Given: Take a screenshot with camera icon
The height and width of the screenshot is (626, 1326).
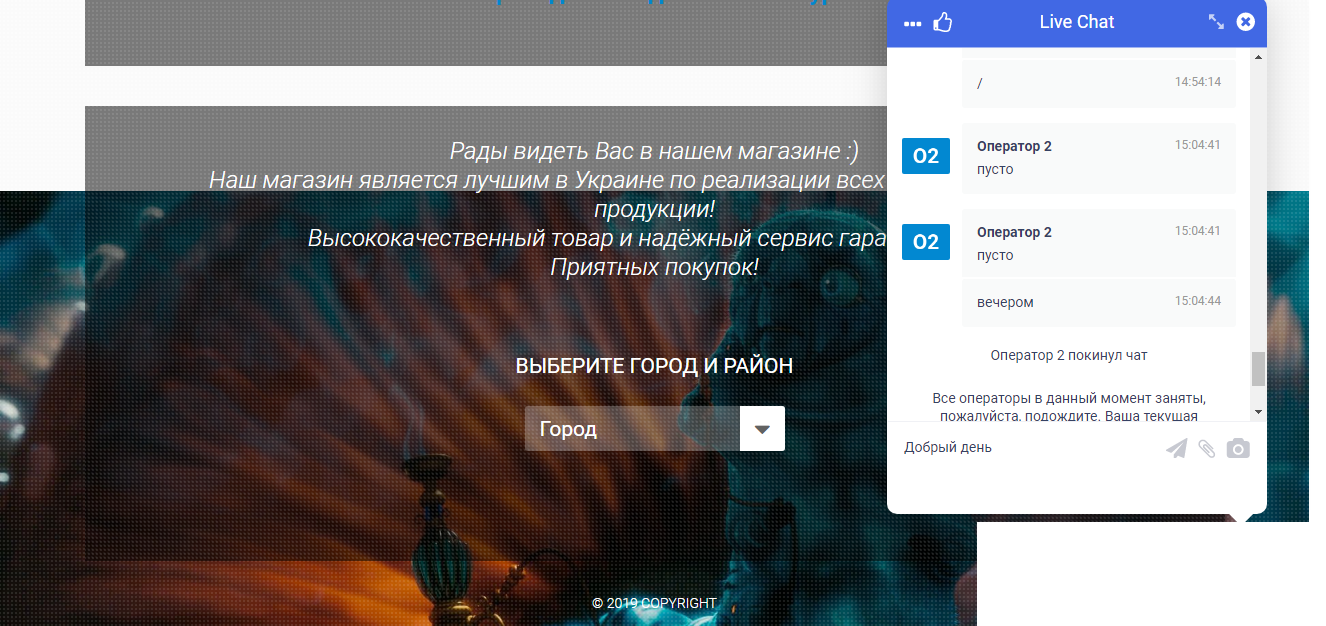Looking at the screenshot, I should tap(1238, 449).
